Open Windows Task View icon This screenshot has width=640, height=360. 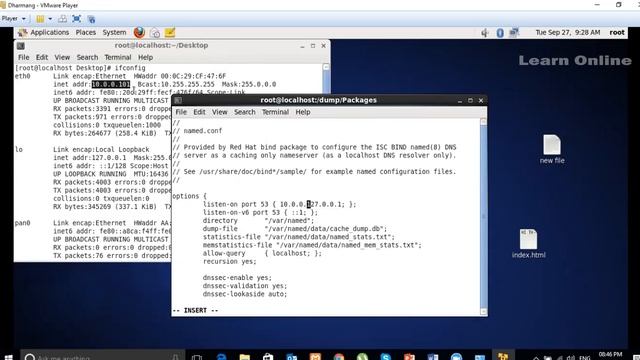[197, 358]
